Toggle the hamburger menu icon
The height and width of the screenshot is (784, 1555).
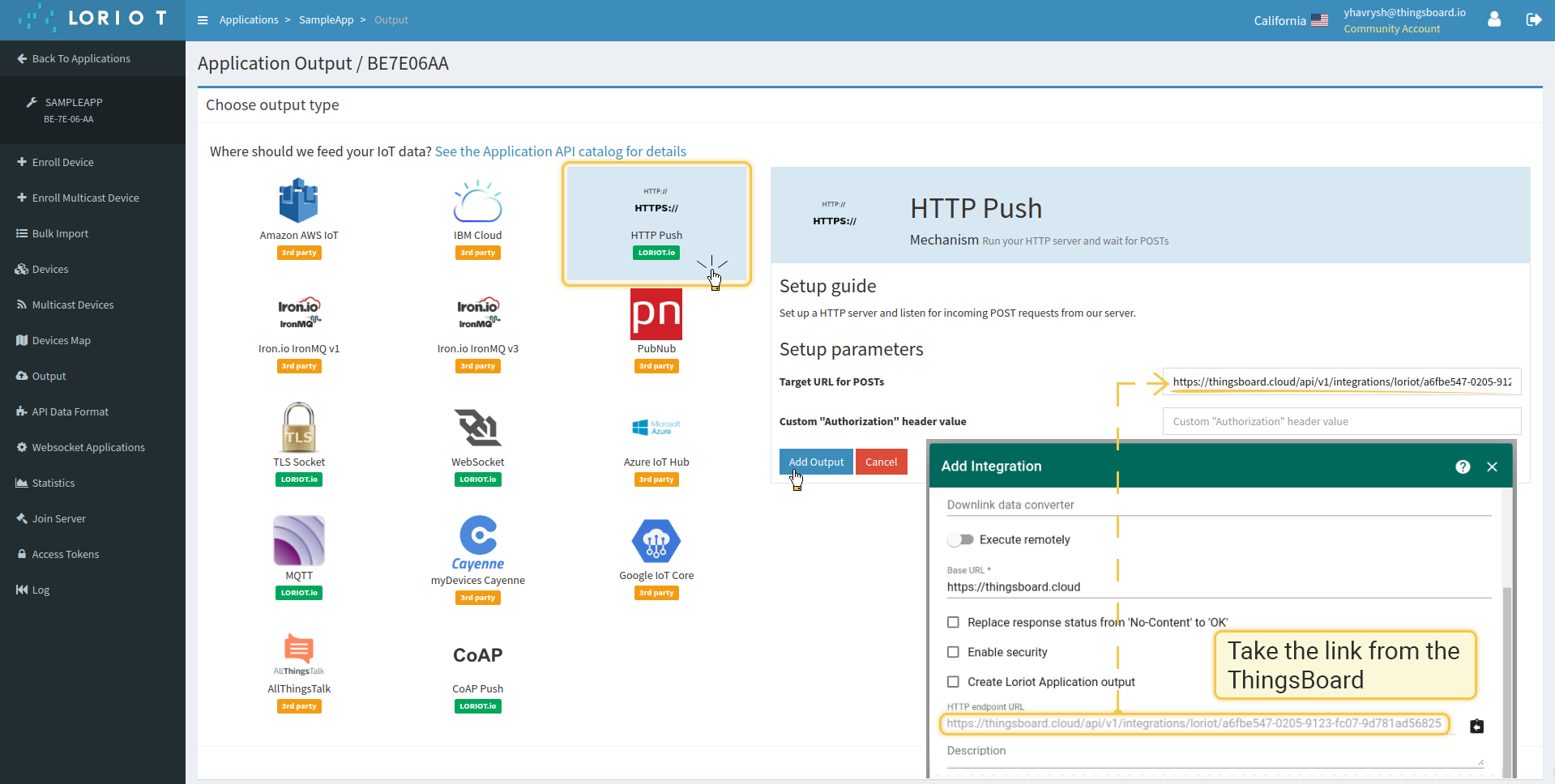pyautogui.click(x=203, y=20)
